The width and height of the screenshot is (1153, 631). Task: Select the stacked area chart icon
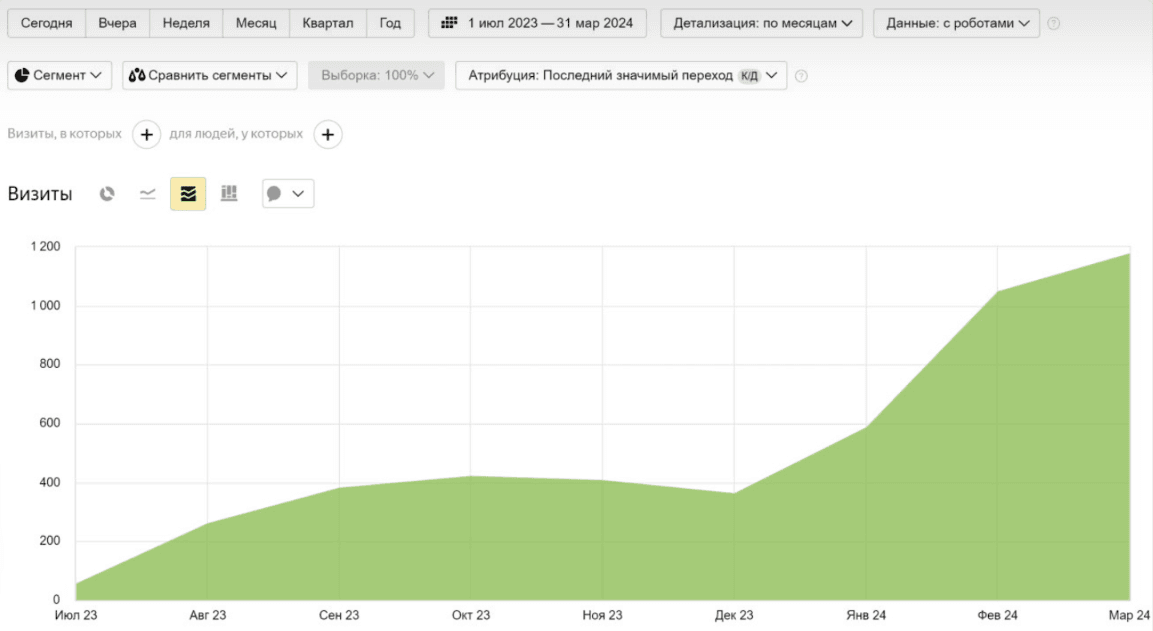pyautogui.click(x=188, y=193)
